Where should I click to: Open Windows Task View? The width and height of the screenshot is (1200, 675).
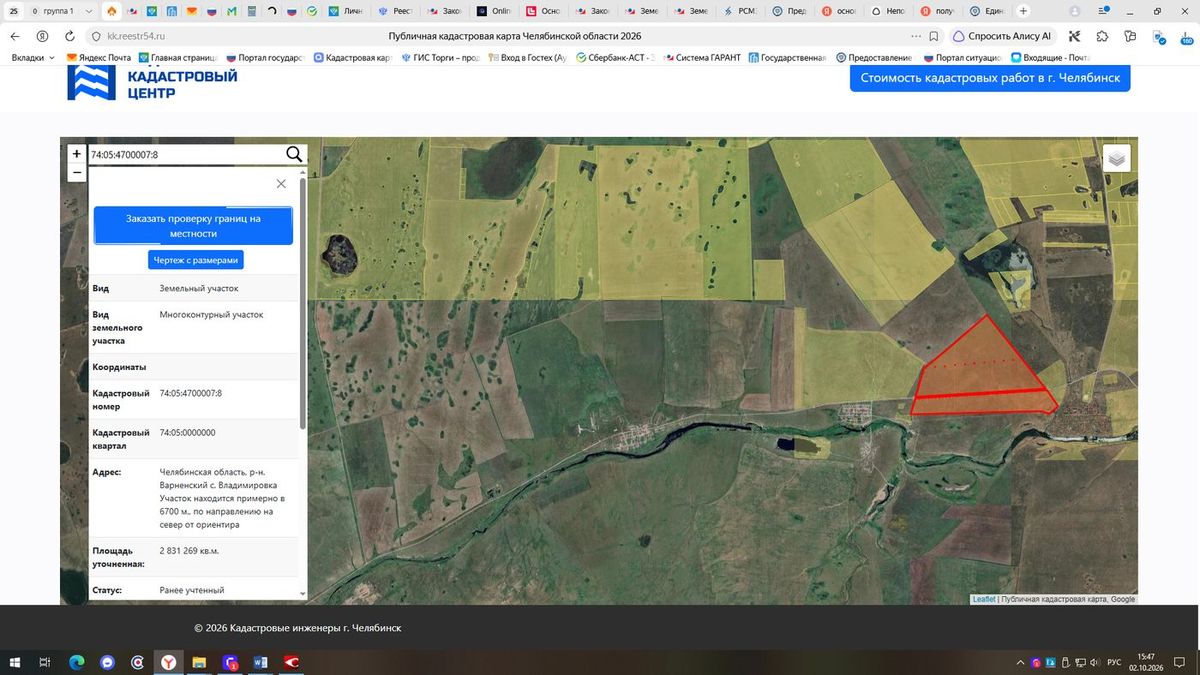pos(45,662)
